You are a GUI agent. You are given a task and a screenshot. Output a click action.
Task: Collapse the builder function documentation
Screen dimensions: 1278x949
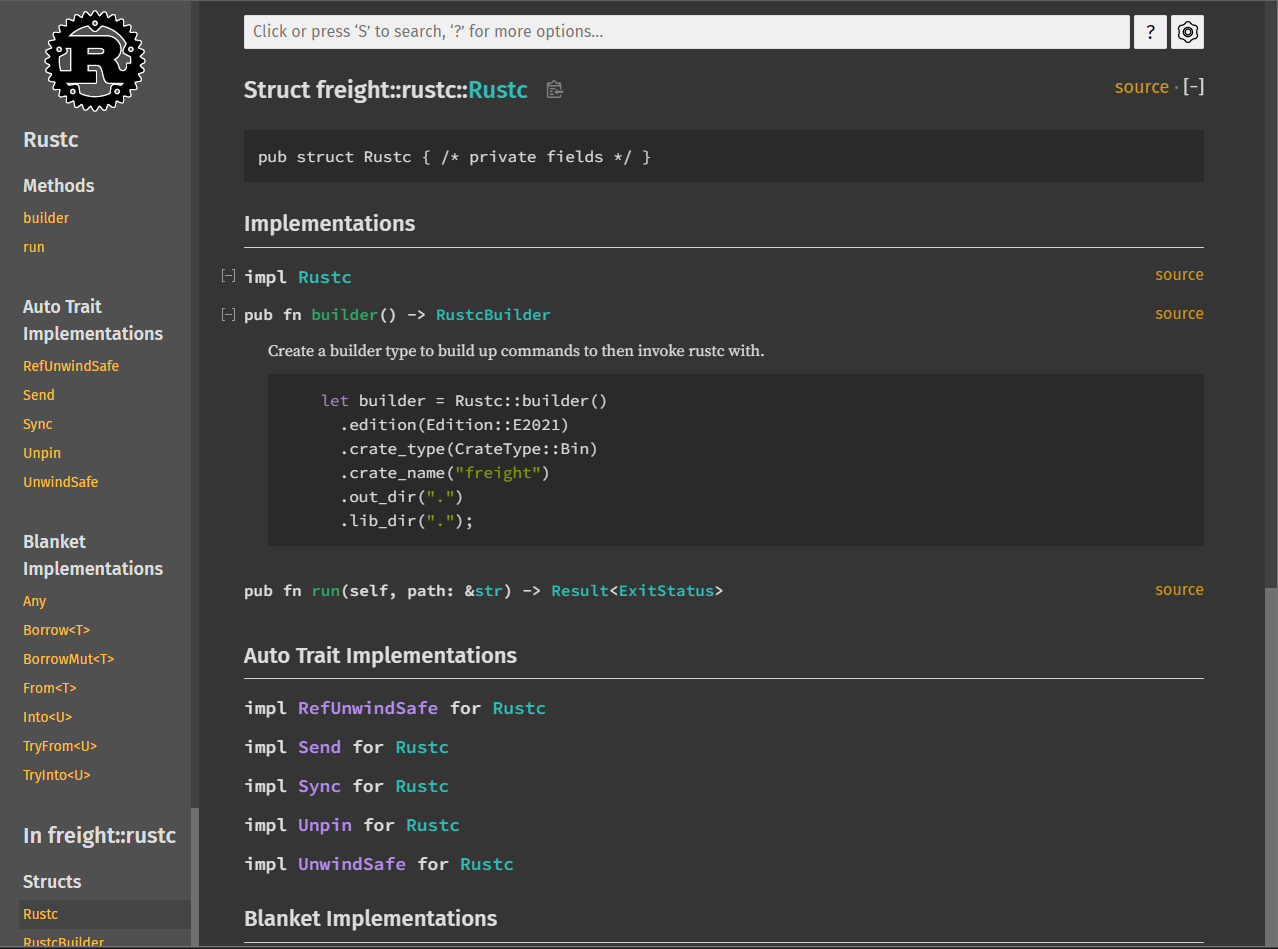pos(228,314)
